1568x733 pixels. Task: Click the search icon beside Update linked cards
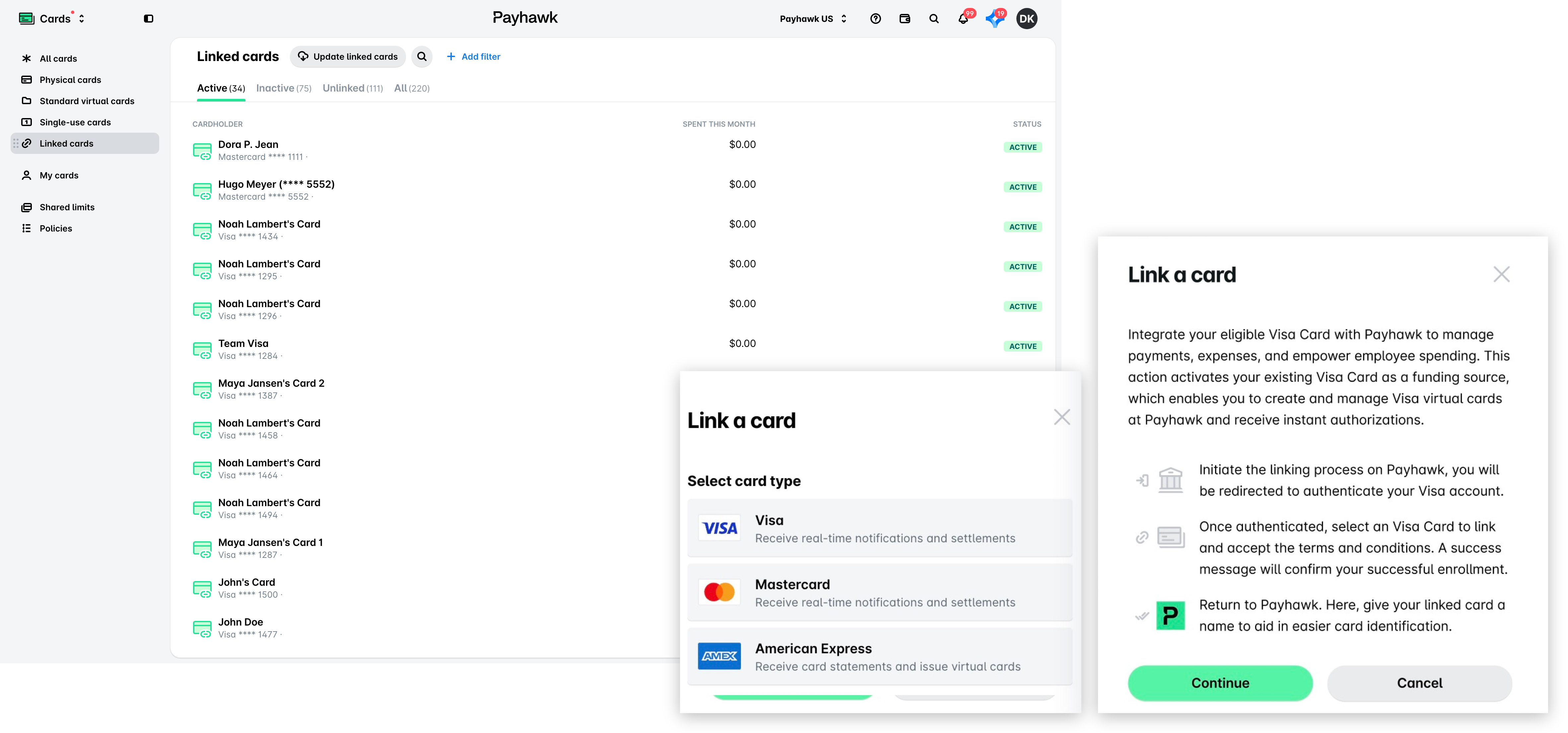[422, 57]
